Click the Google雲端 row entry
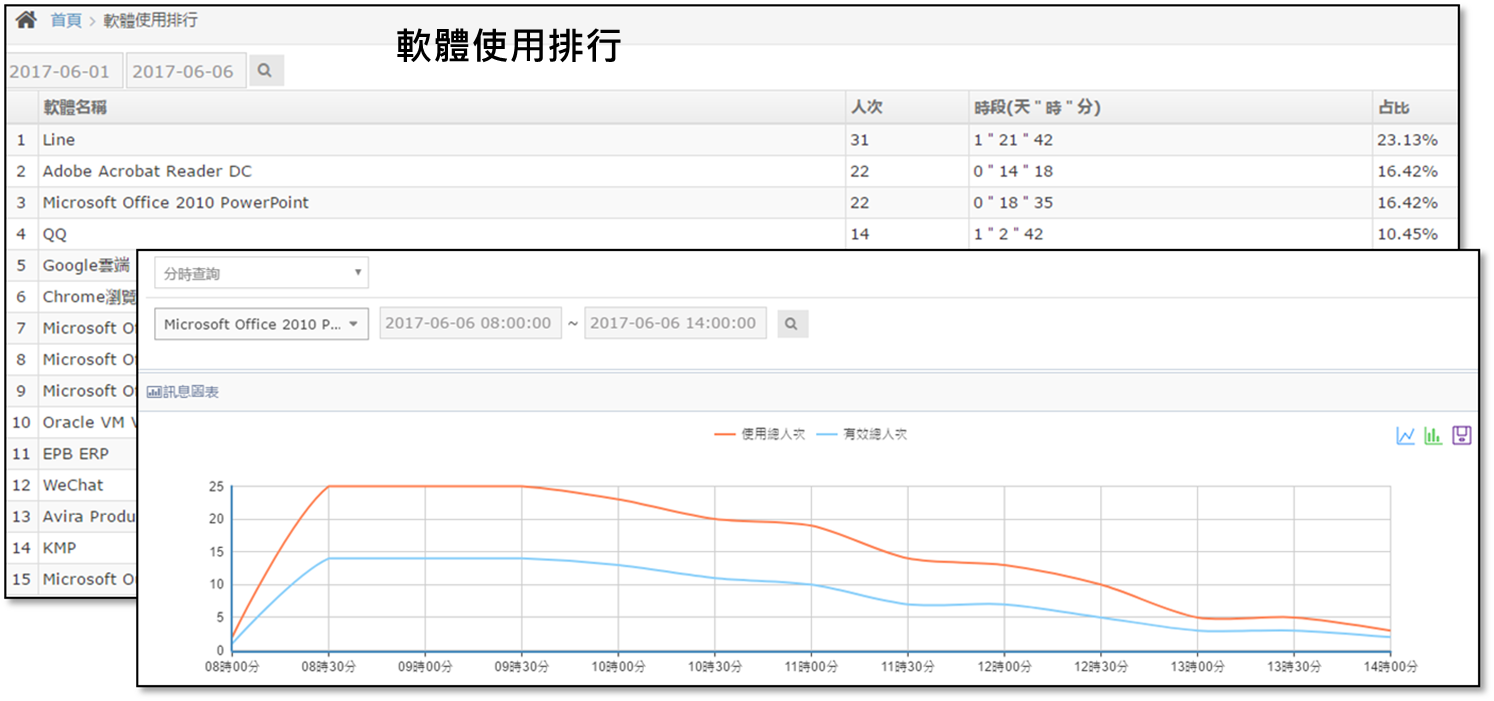The width and height of the screenshot is (1494, 701). pos(86,265)
